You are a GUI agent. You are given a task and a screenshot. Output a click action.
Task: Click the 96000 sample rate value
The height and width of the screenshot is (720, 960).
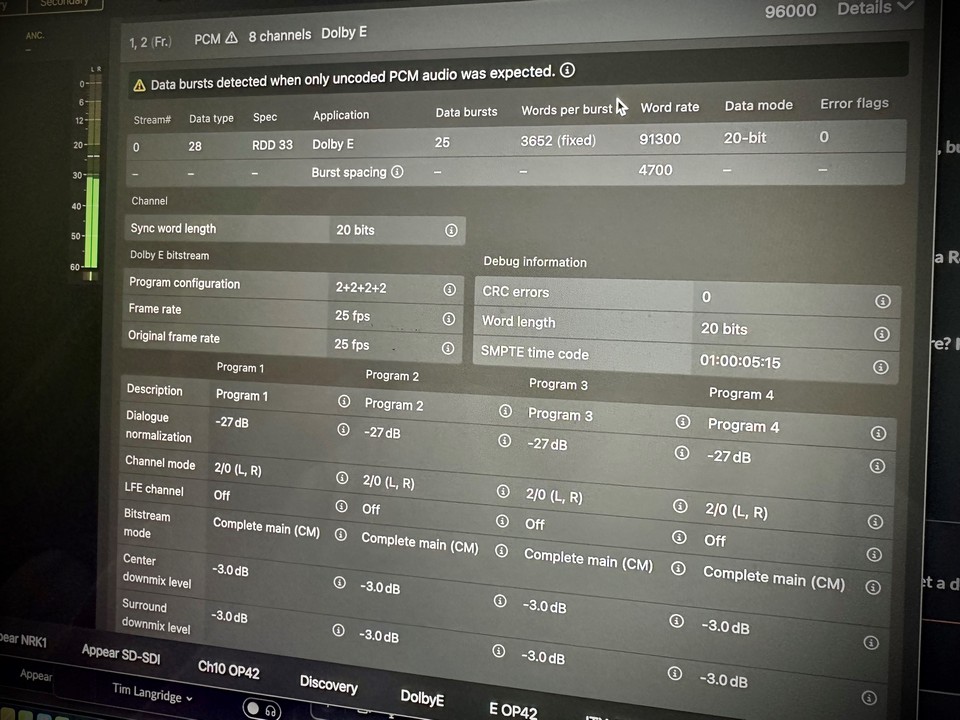point(790,11)
